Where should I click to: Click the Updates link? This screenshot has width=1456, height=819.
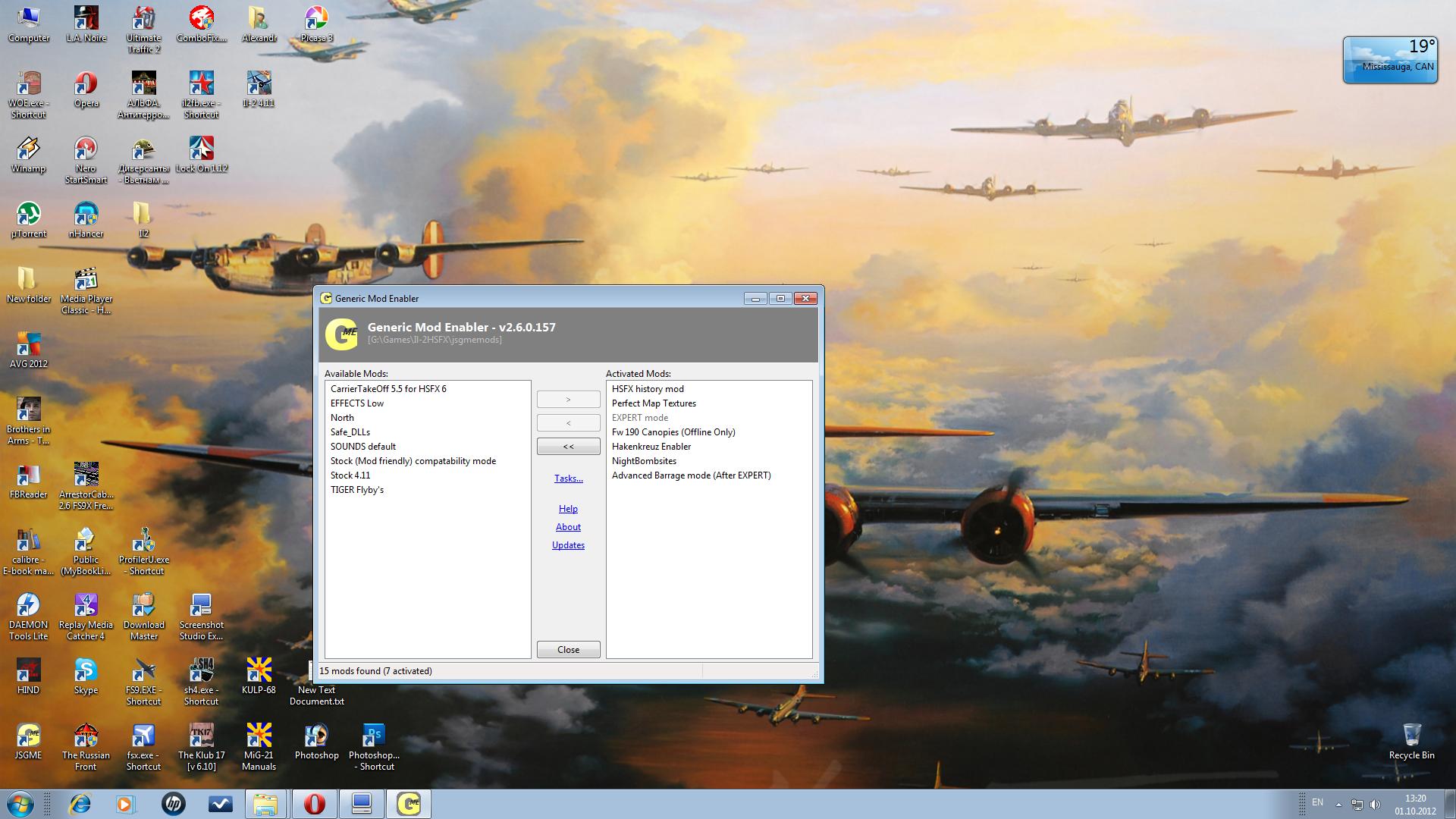pos(568,545)
